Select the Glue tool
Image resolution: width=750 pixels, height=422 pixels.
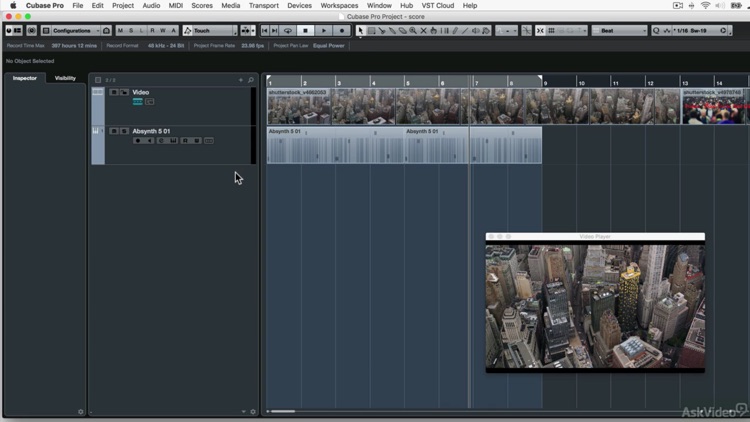coord(392,31)
